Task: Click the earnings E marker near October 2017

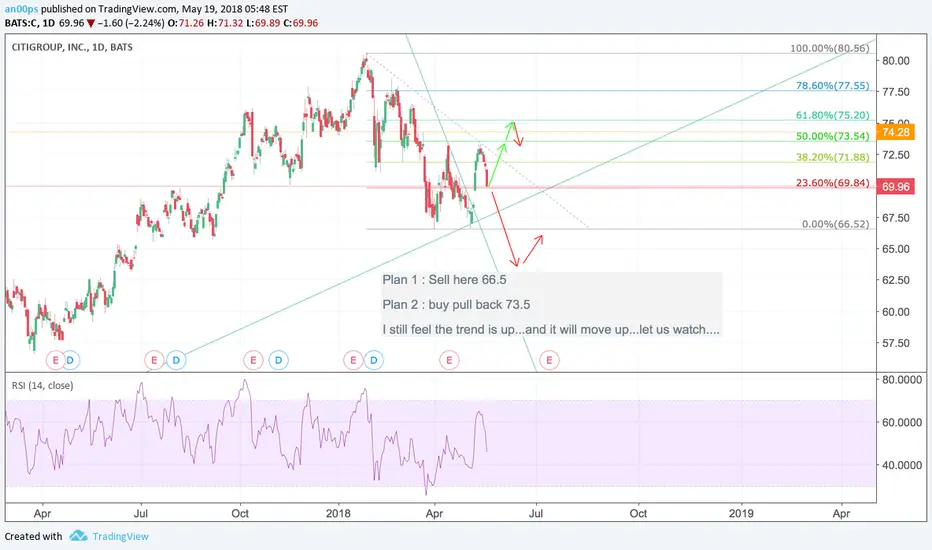Action: click(253, 360)
